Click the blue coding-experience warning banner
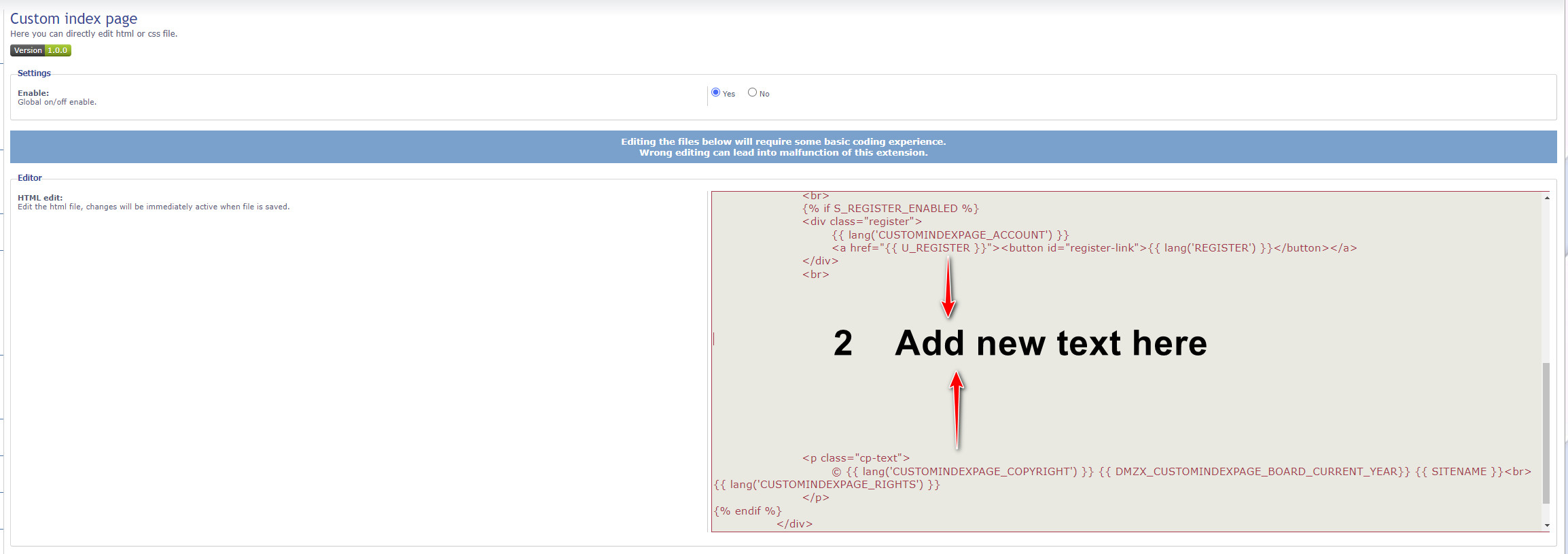 (x=783, y=147)
